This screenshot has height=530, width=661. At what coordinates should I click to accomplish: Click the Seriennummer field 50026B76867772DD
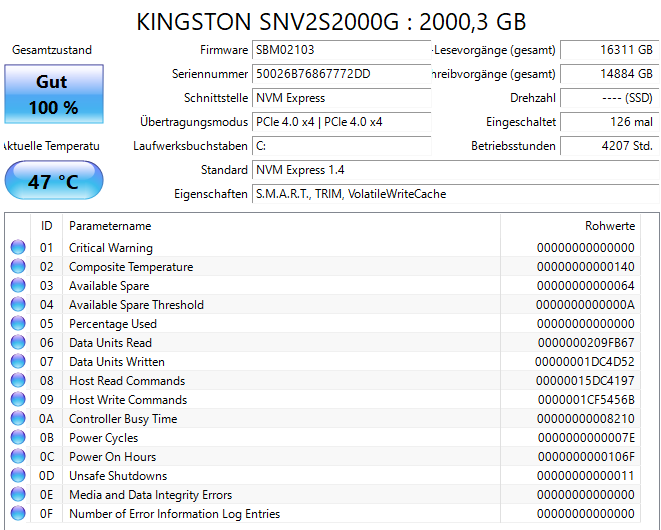point(341,74)
